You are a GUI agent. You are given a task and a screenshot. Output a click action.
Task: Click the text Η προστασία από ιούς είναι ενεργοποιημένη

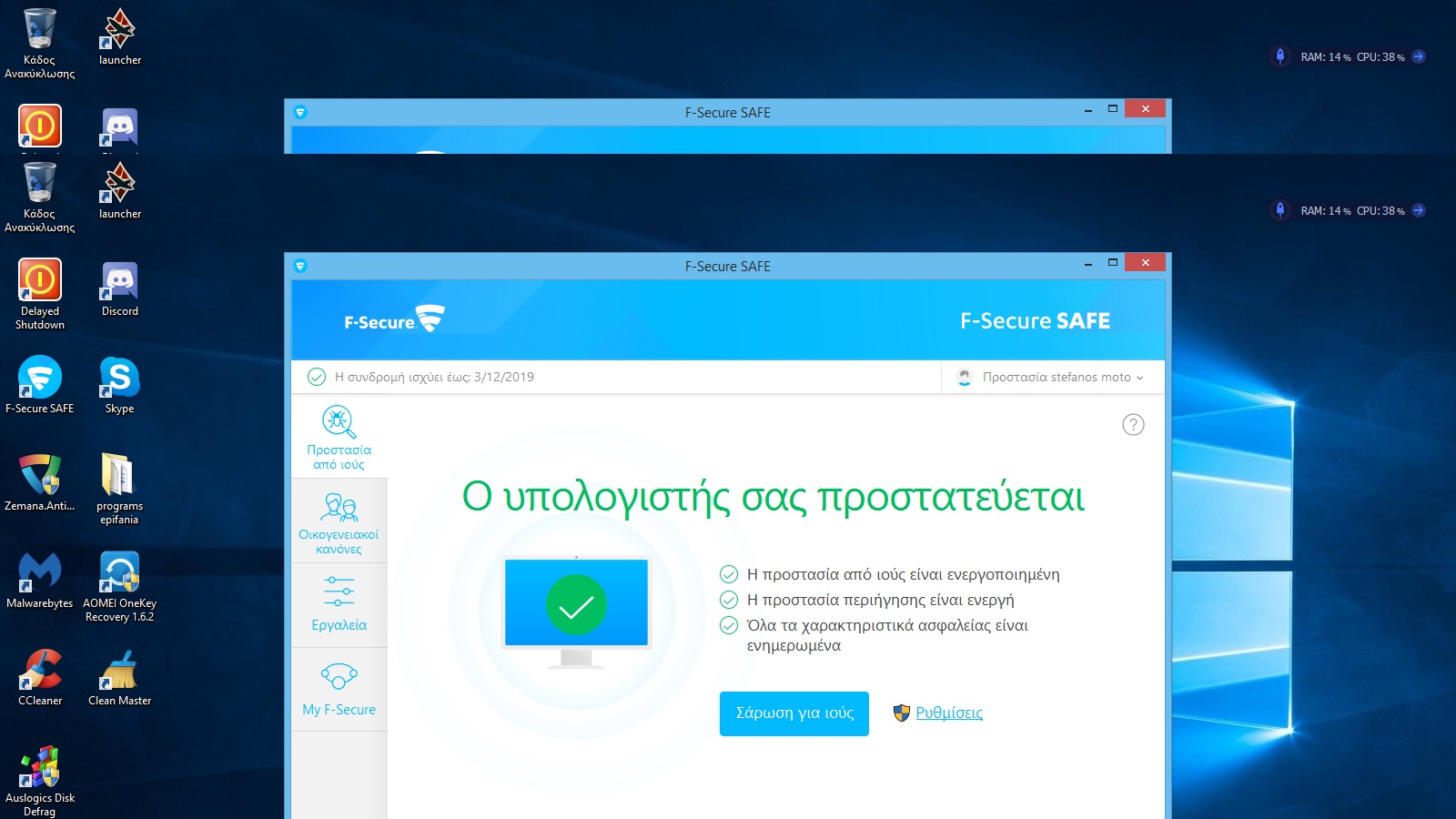pyautogui.click(x=904, y=574)
